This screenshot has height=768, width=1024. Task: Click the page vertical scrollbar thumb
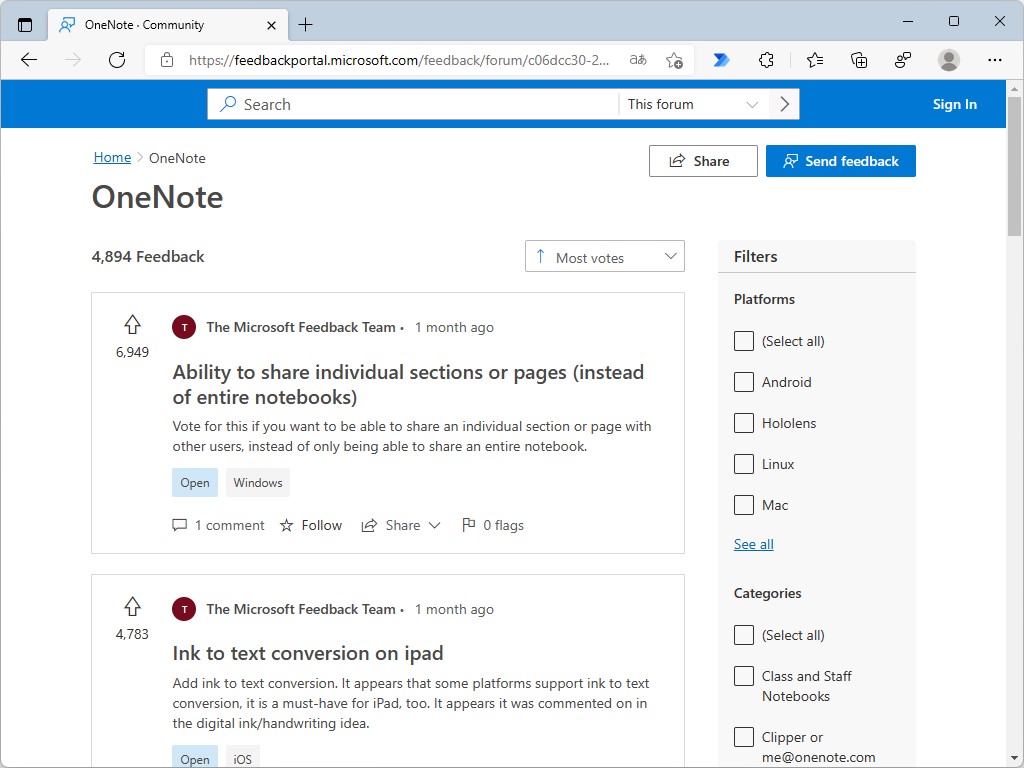(1014, 166)
